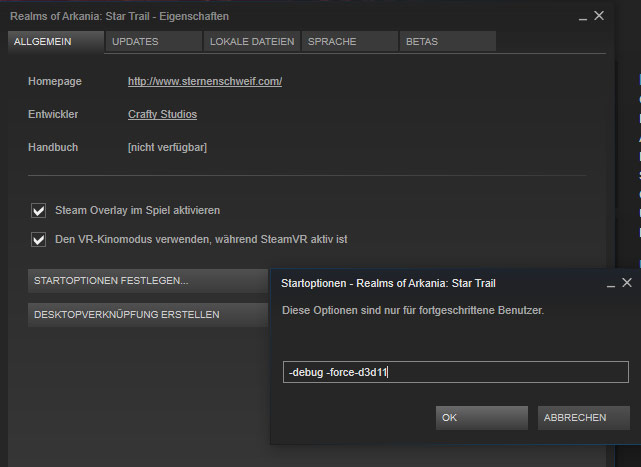Confirm launch options with OK
Viewport: 641px width, 467px height.
pyautogui.click(x=482, y=418)
